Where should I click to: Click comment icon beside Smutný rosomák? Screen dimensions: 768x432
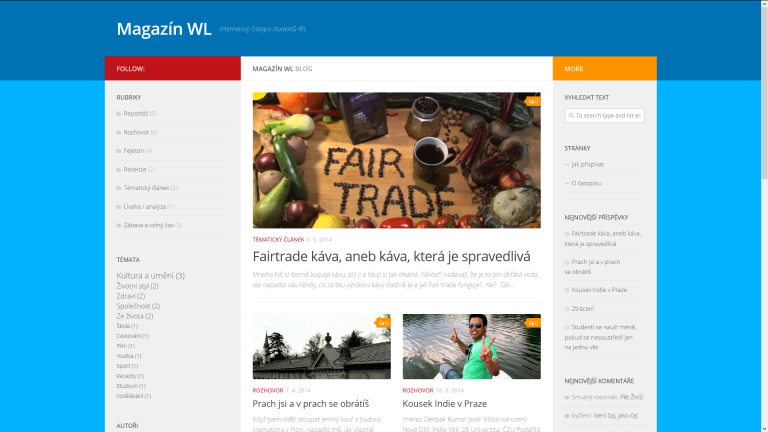tap(567, 397)
